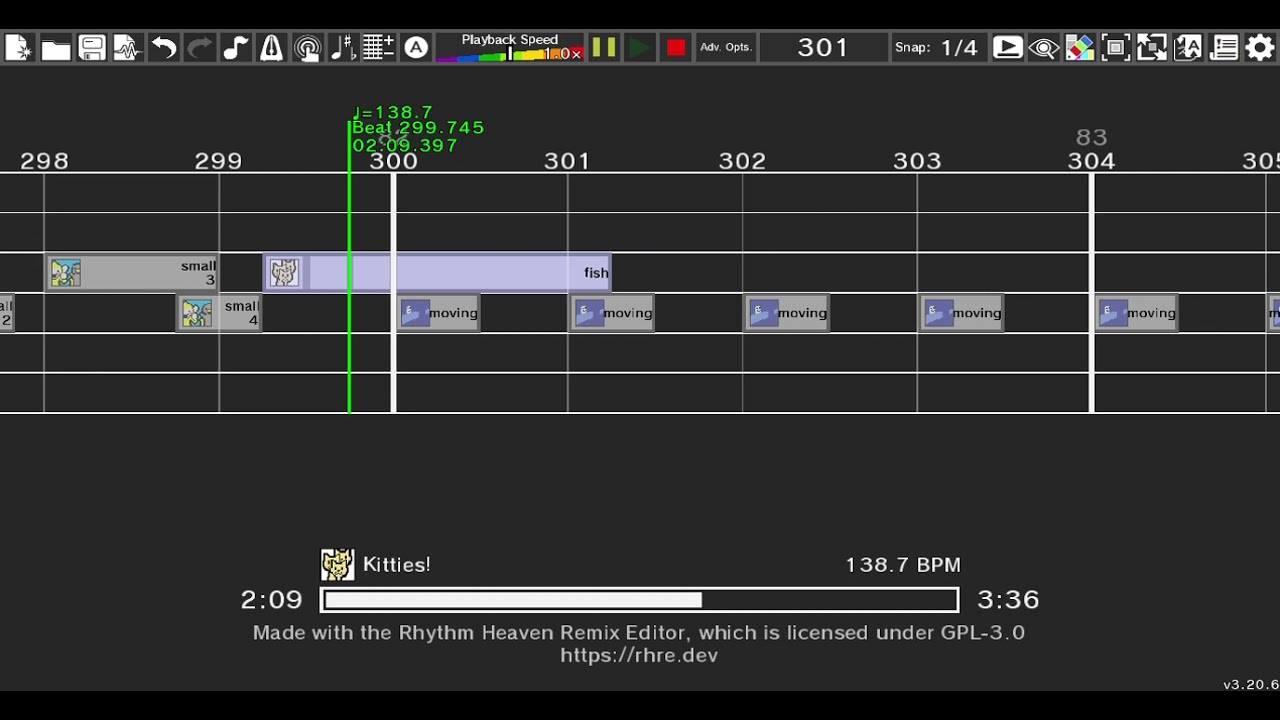Click the '138.7 BPM' tempo readout

[x=903, y=565]
